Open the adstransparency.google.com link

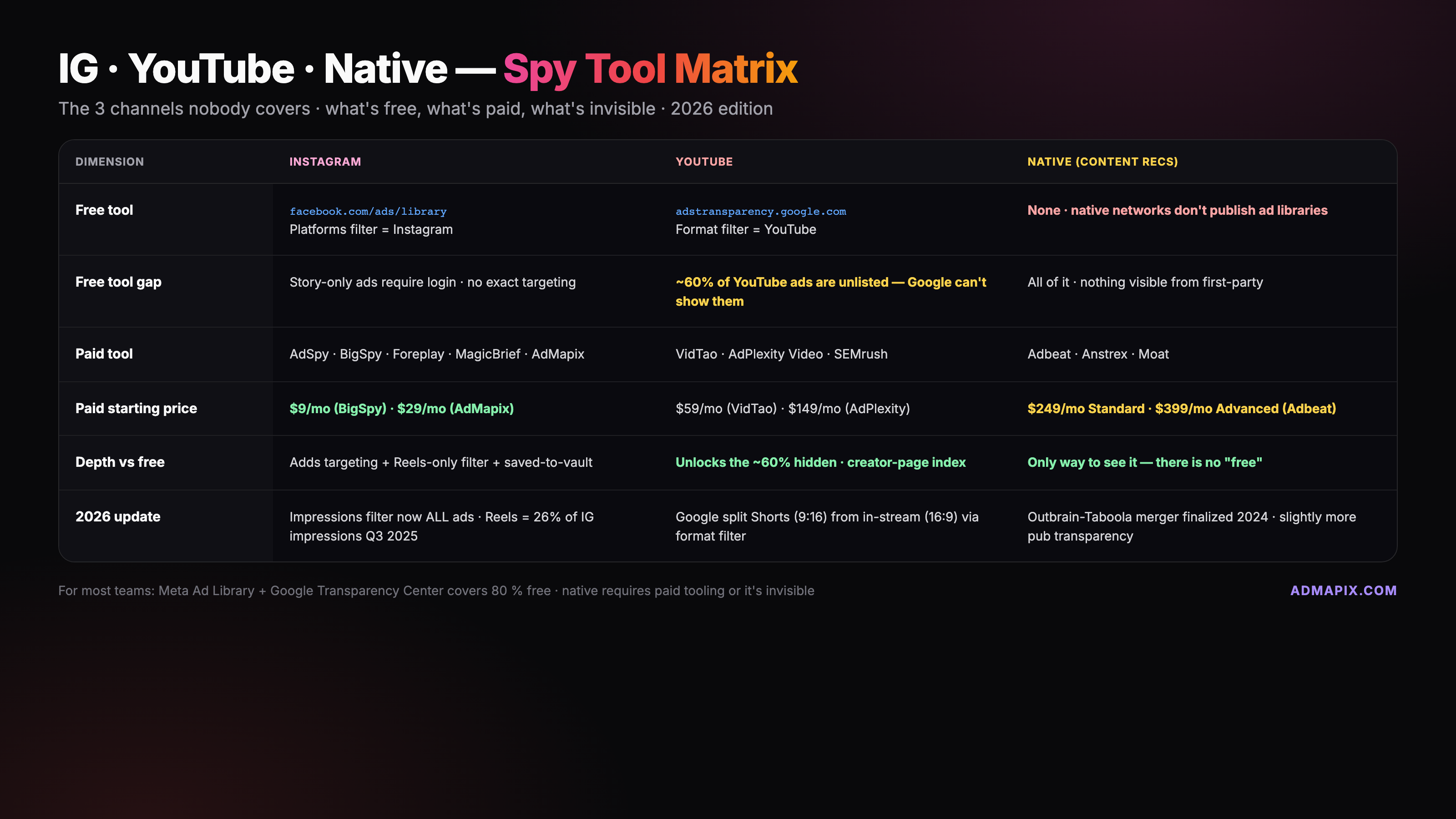tap(760, 212)
